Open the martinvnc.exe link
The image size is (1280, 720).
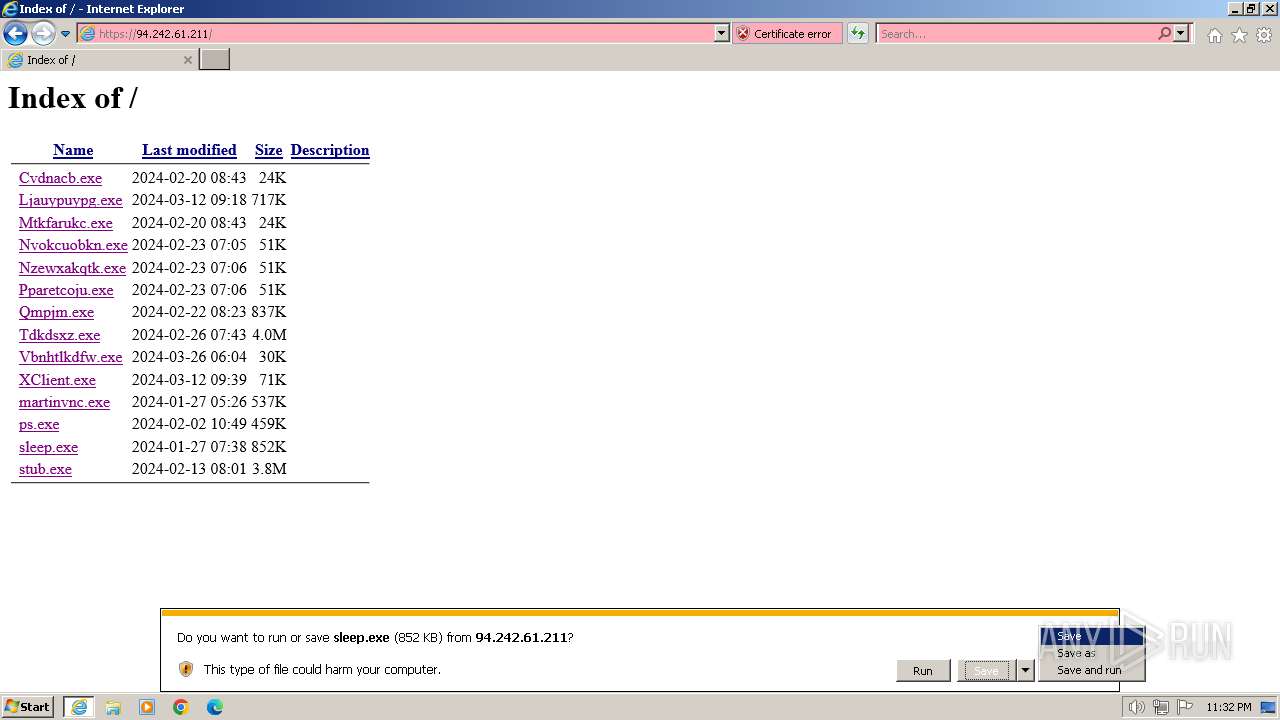click(x=64, y=402)
